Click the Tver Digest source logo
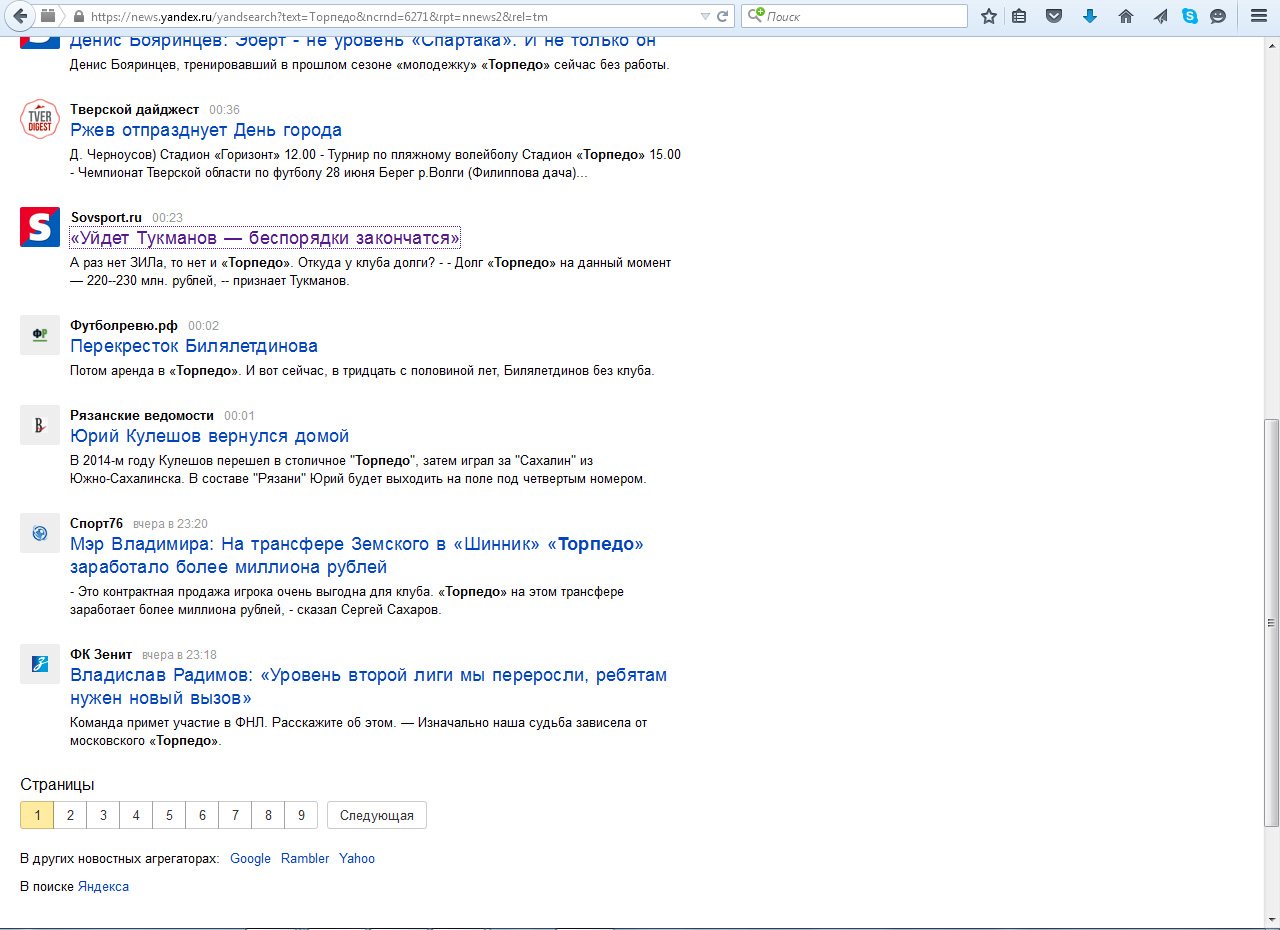The height and width of the screenshot is (930, 1280). (x=40, y=119)
